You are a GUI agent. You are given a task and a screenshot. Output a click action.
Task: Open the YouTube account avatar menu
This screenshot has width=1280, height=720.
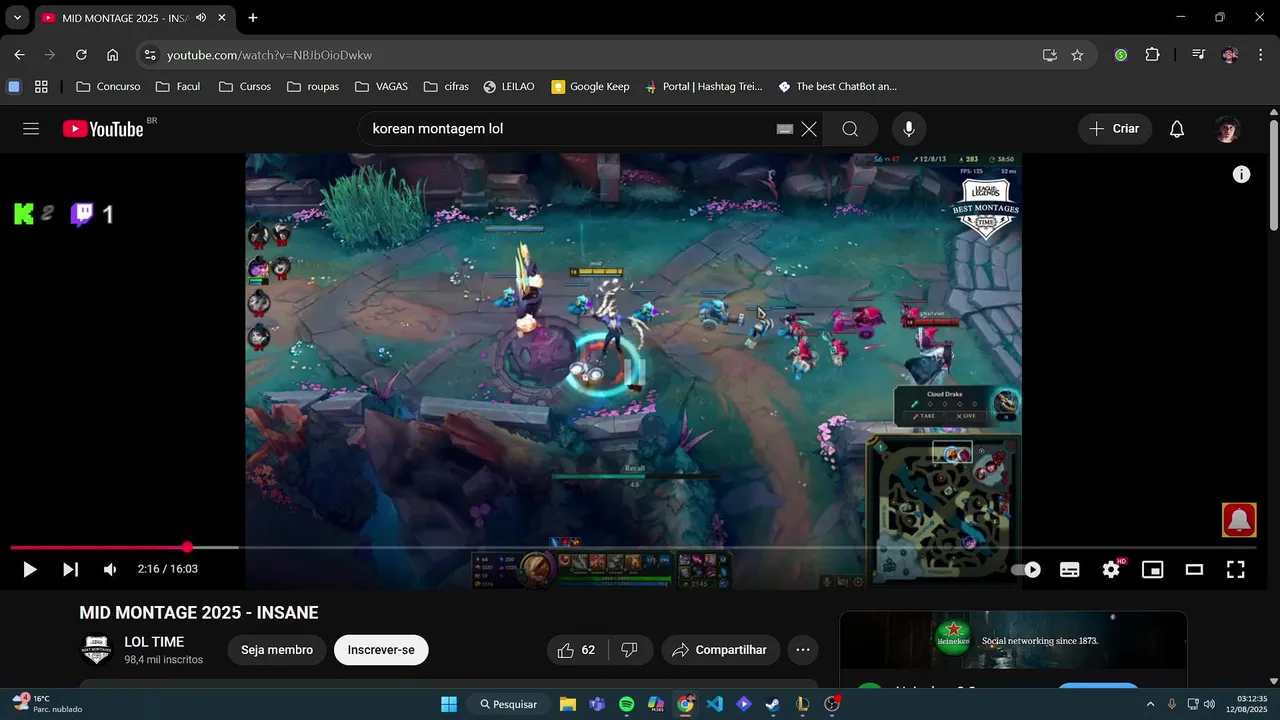(1228, 129)
